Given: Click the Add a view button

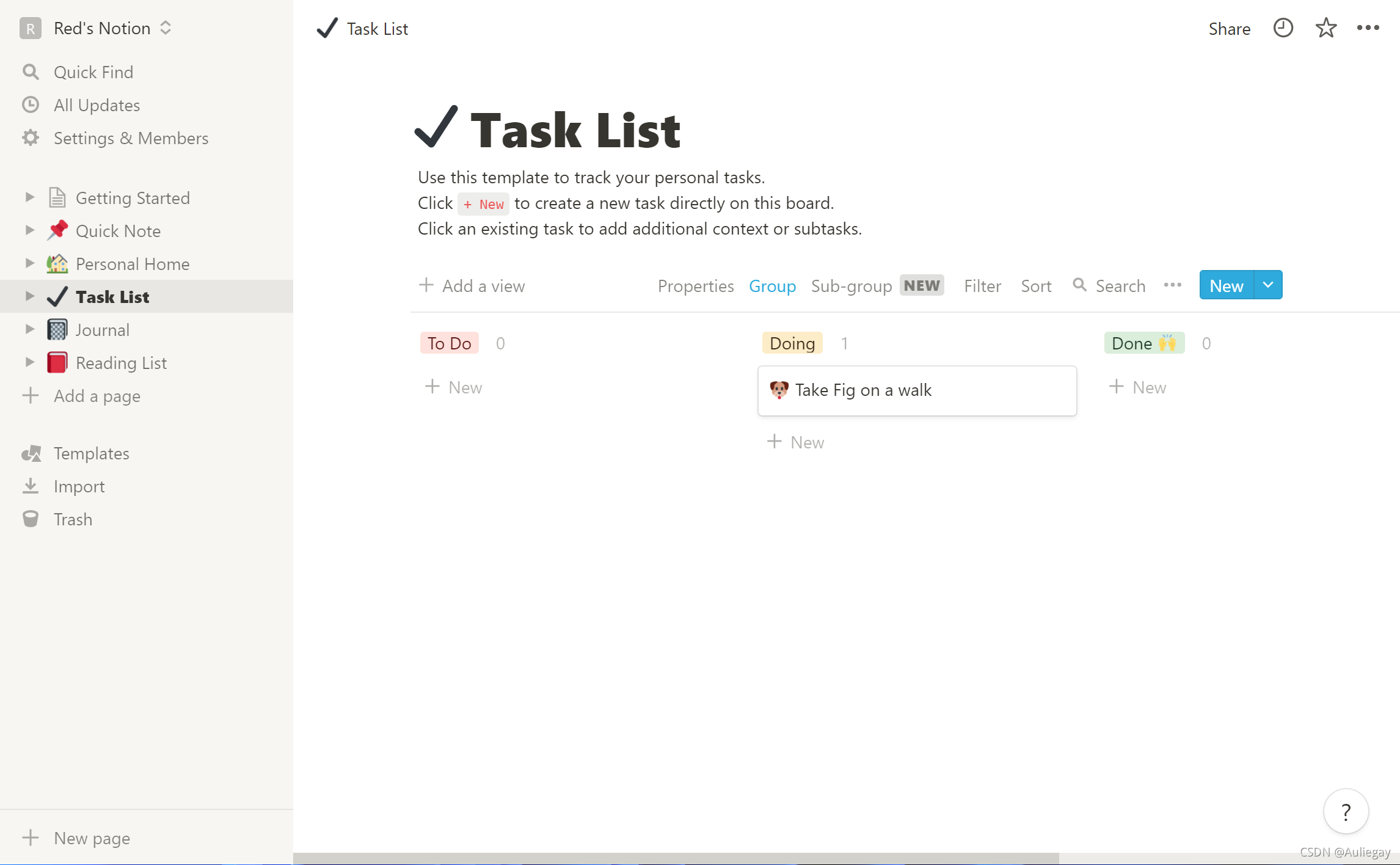Looking at the screenshot, I should [x=472, y=286].
